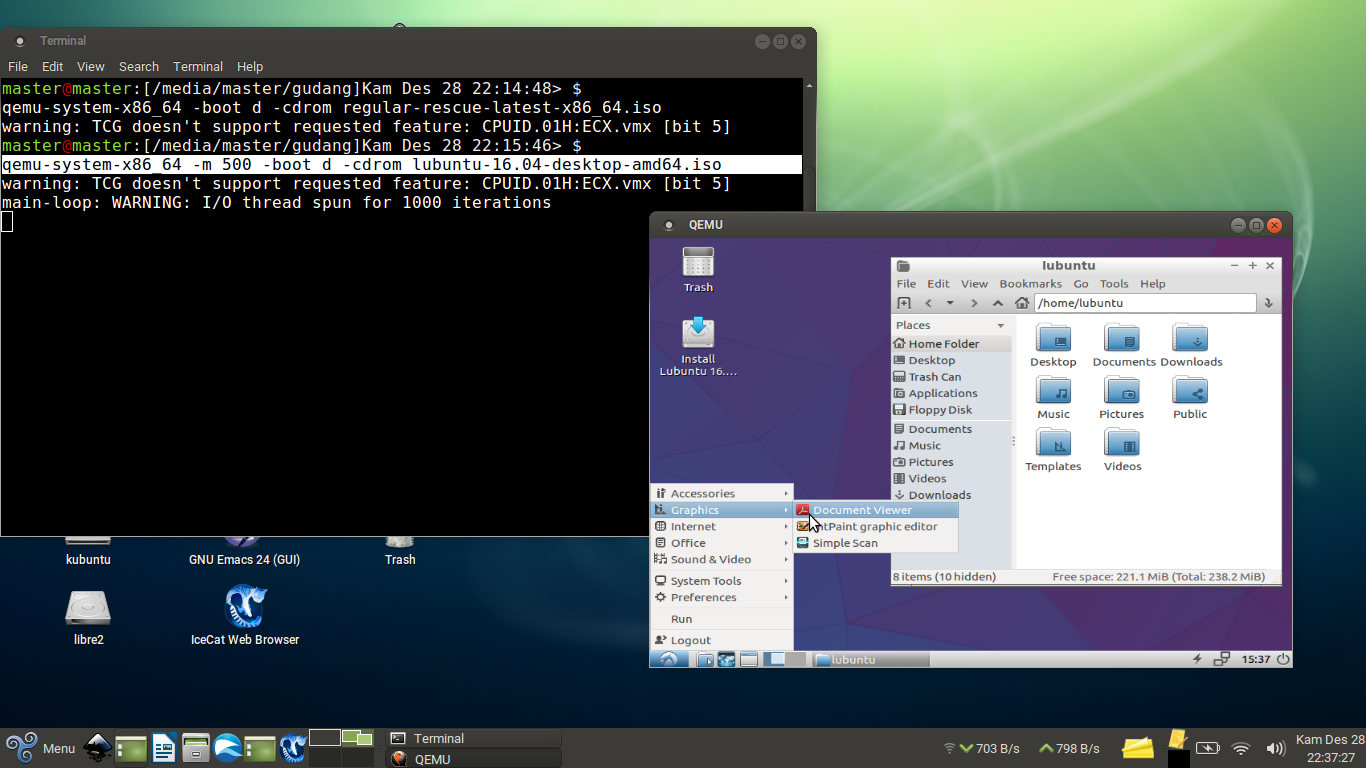Open the Bookmarks menu in the file manager

(1030, 283)
